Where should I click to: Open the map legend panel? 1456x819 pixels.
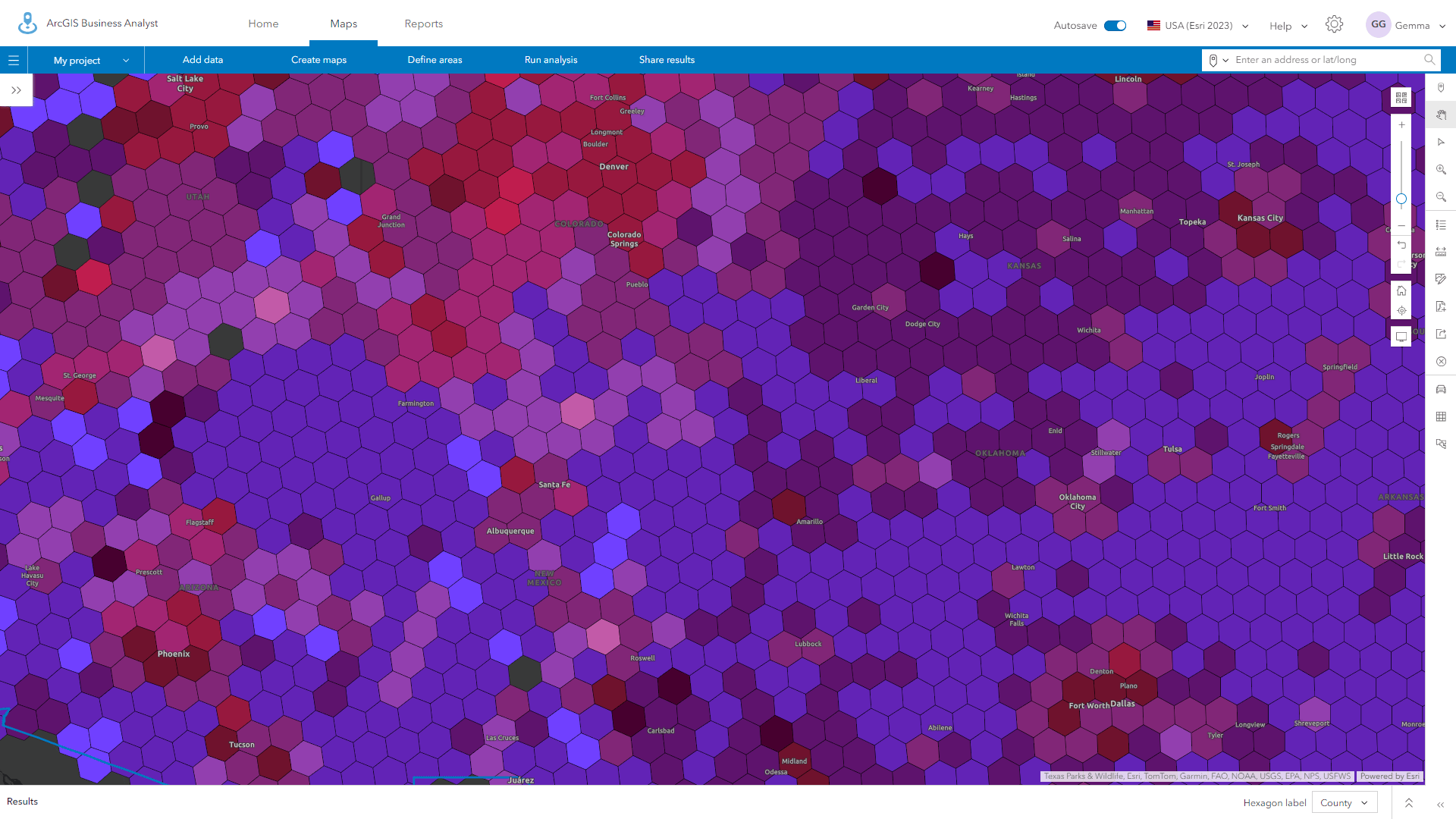(1442, 224)
